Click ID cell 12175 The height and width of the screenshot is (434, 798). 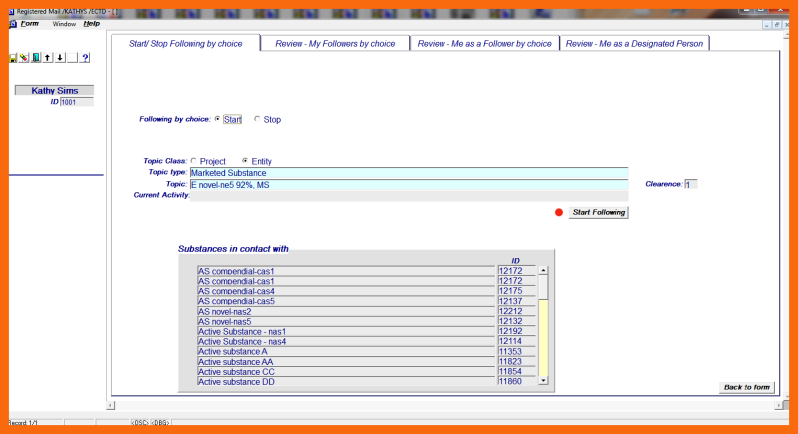(517, 291)
